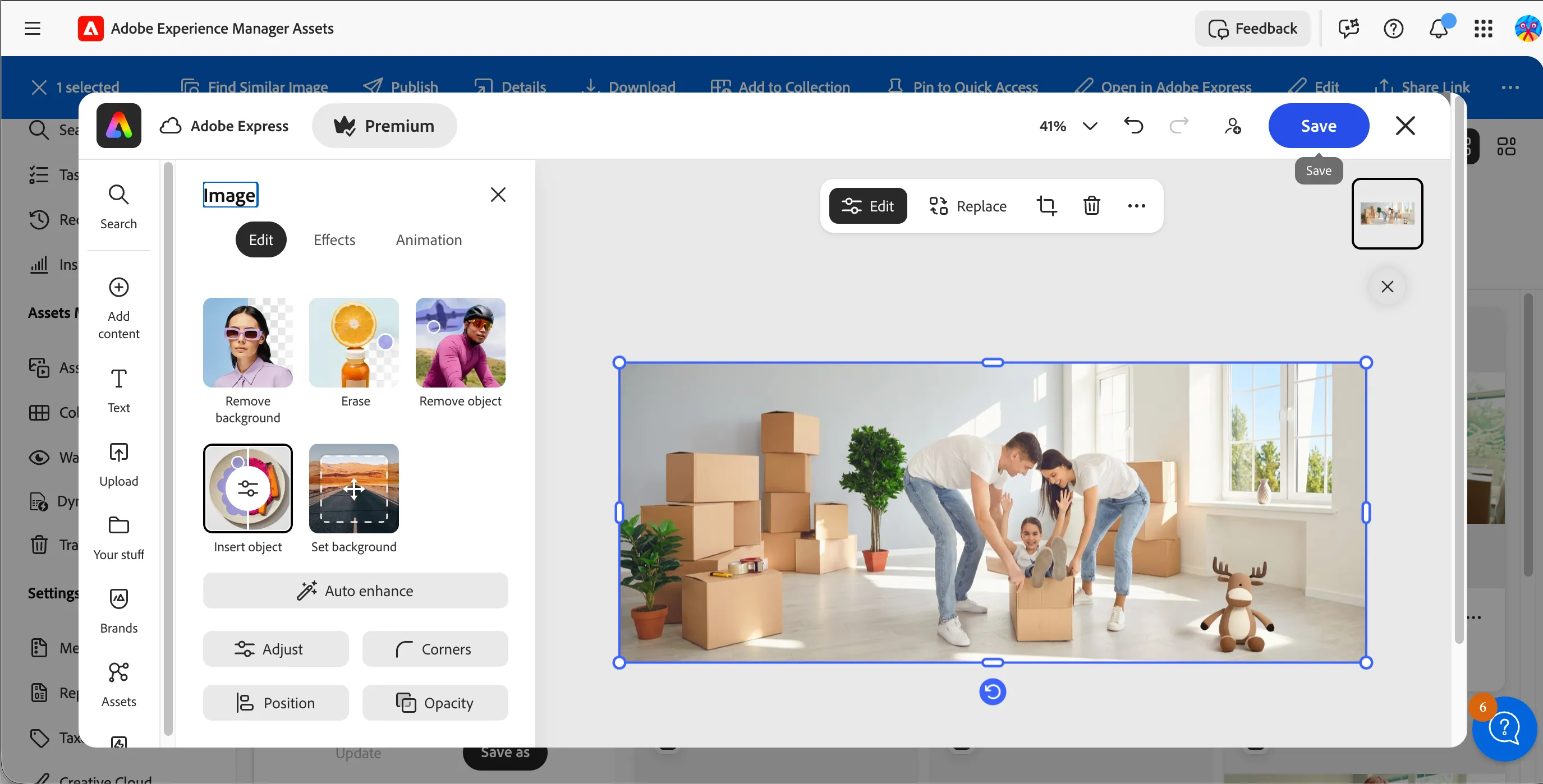Click the invite collaborator person icon
The height and width of the screenshot is (784, 1543).
click(x=1233, y=126)
